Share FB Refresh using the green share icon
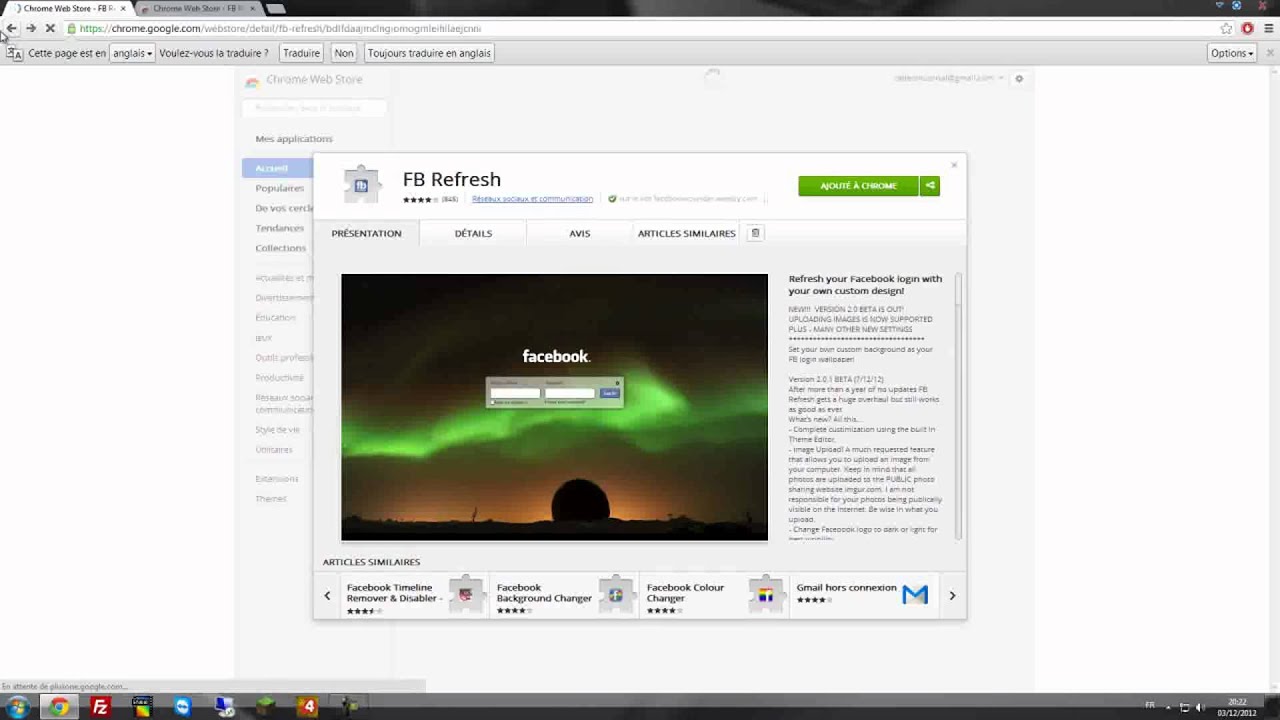 click(x=930, y=185)
